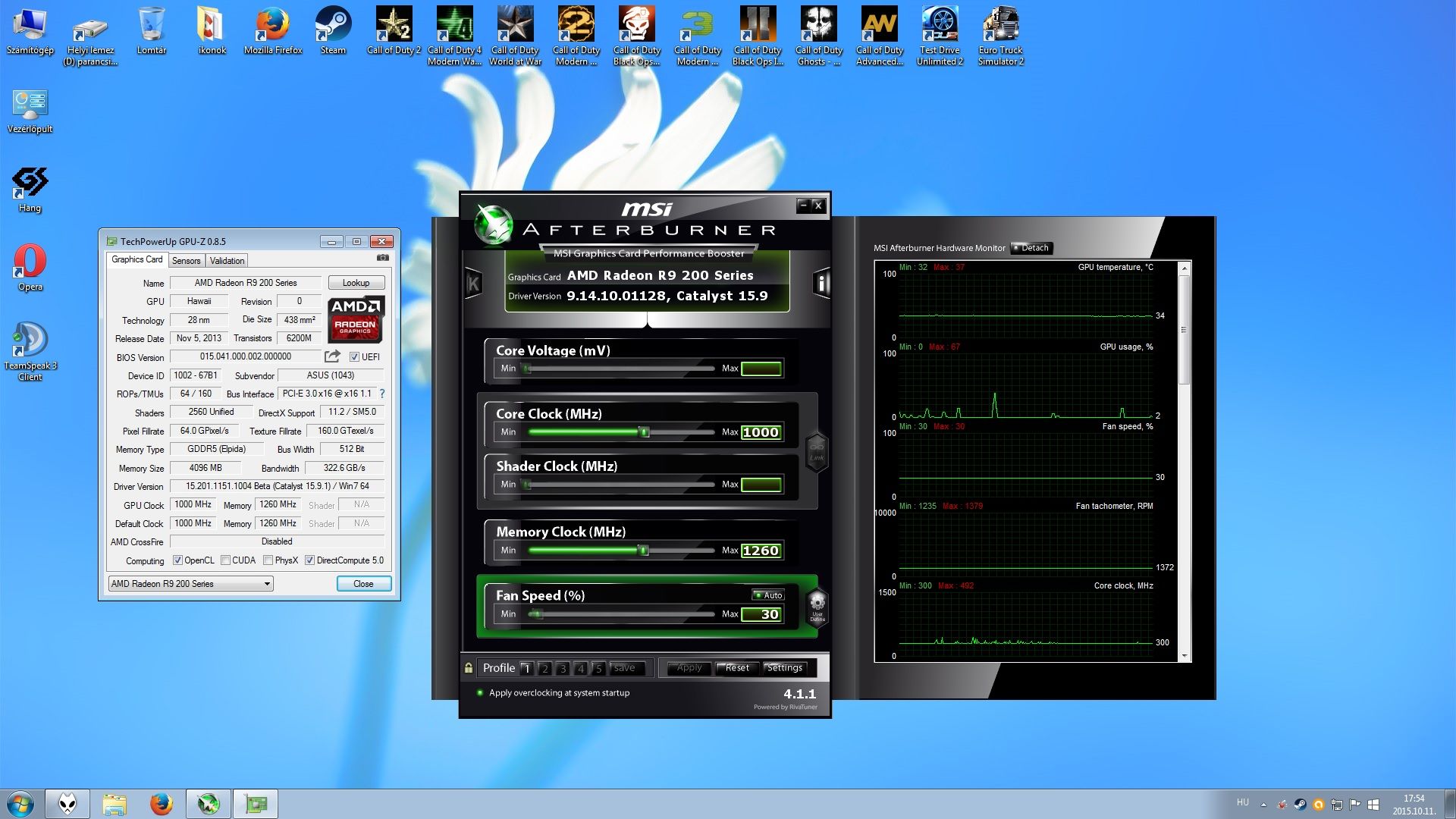Open Lomtár recycle bin icon
Image resolution: width=1456 pixels, height=819 pixels.
tap(152, 30)
